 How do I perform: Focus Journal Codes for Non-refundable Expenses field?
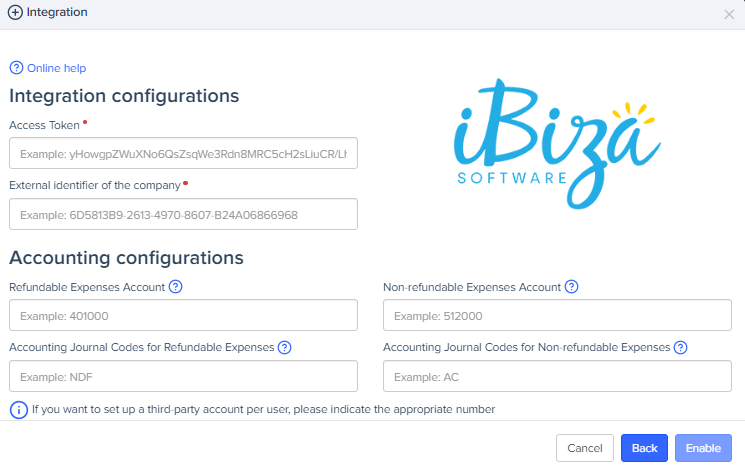[x=557, y=376]
